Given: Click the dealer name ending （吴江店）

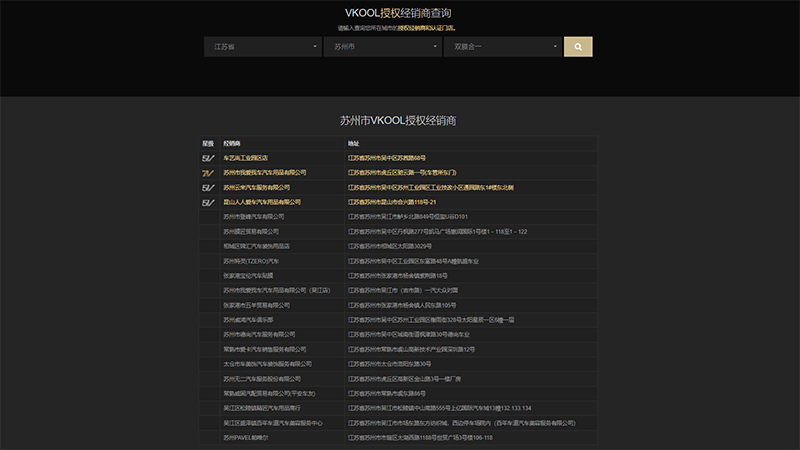Looking at the screenshot, I should pos(277,290).
